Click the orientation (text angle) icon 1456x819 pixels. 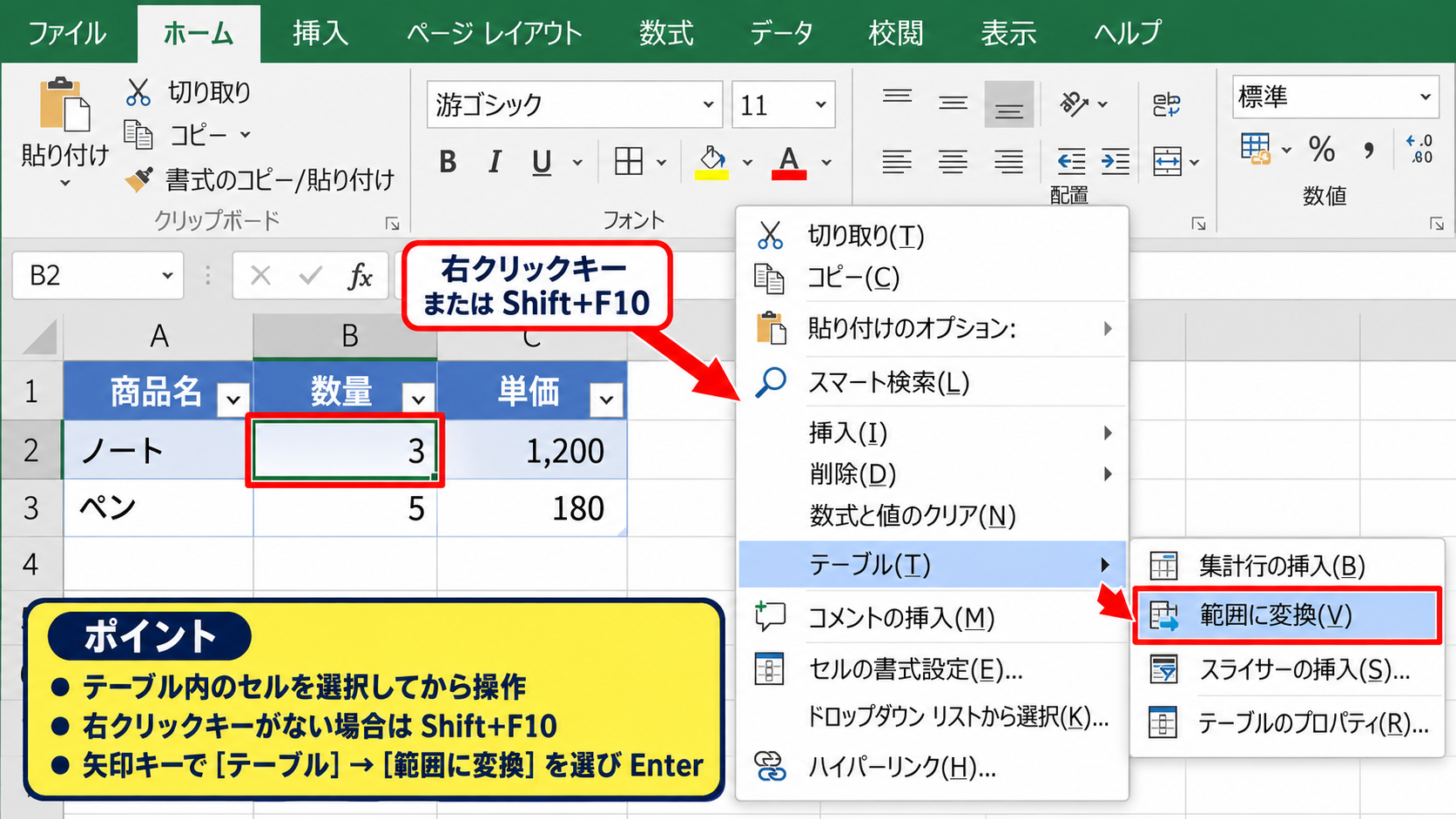[1074, 104]
